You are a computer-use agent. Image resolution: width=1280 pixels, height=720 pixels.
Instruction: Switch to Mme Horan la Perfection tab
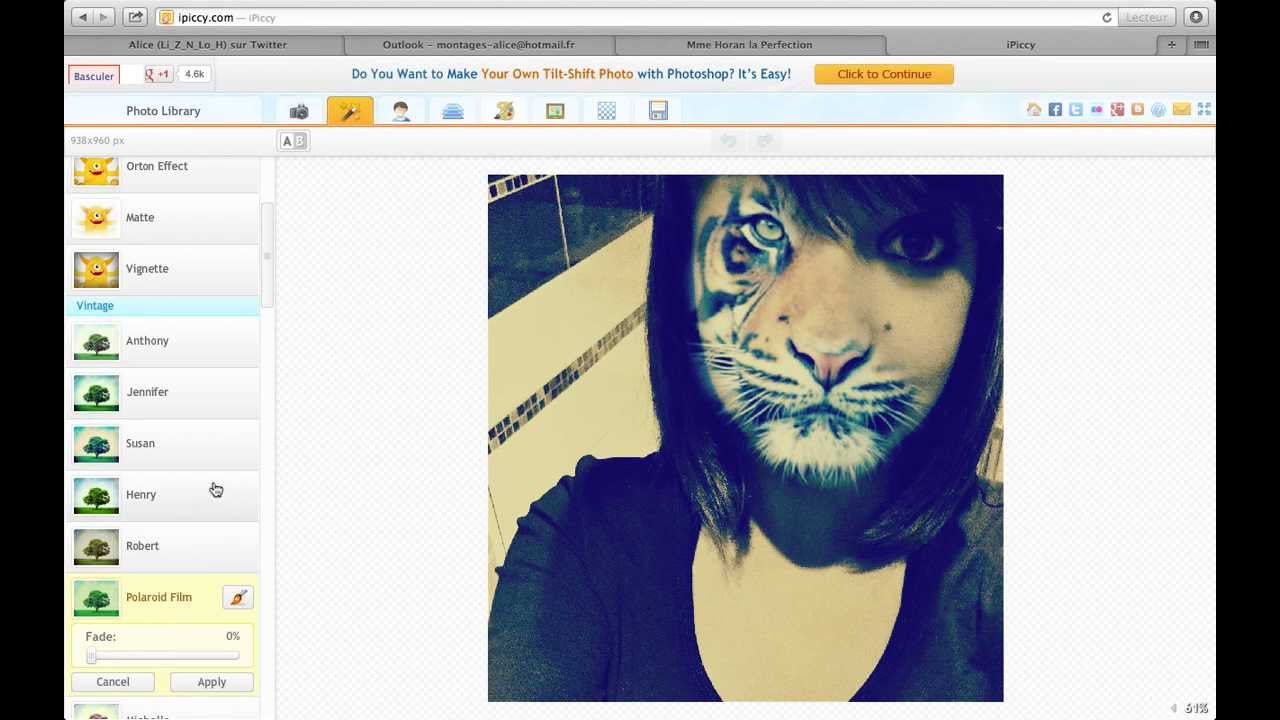(749, 44)
